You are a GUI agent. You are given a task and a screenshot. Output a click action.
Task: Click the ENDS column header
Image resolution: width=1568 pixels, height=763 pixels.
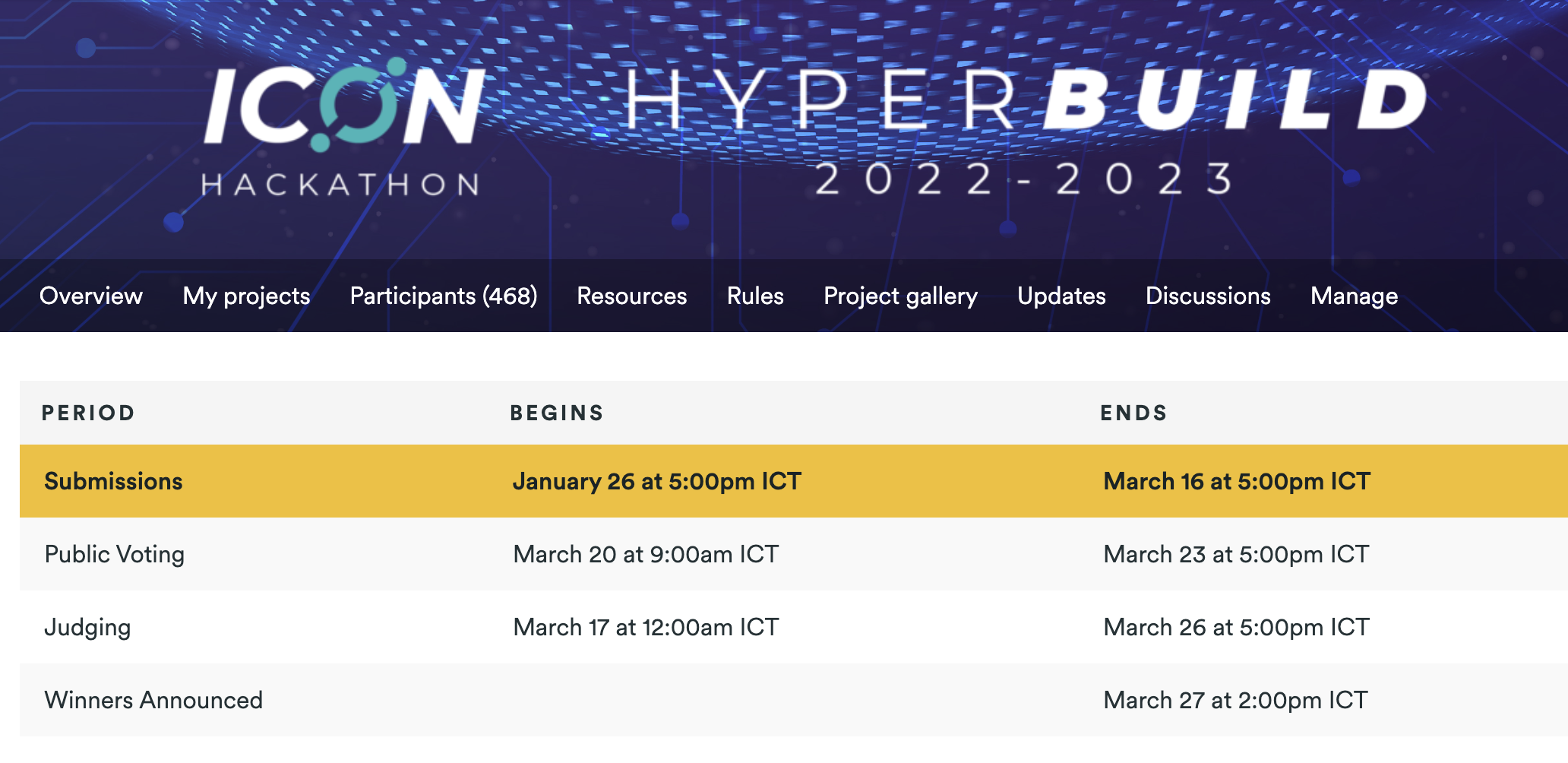click(x=1133, y=413)
